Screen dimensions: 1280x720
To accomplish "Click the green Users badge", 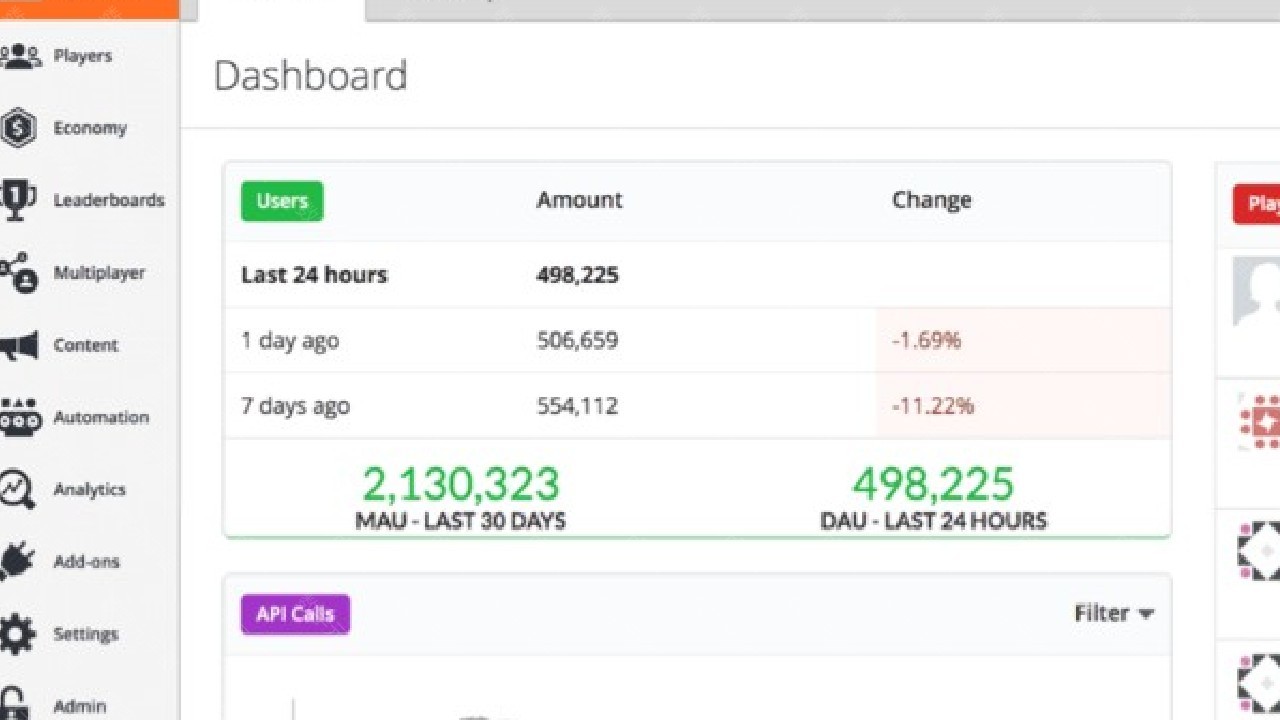I will (x=282, y=201).
